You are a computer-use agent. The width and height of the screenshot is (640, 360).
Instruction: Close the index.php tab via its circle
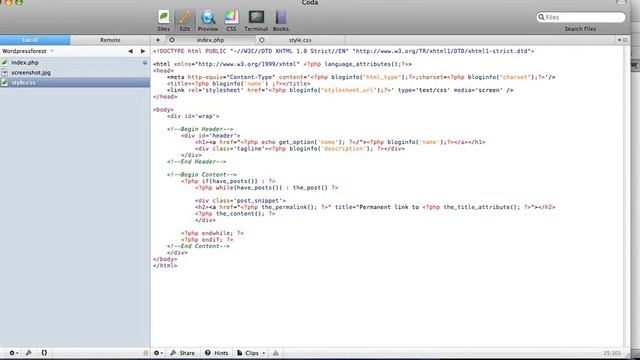[x=172, y=40]
